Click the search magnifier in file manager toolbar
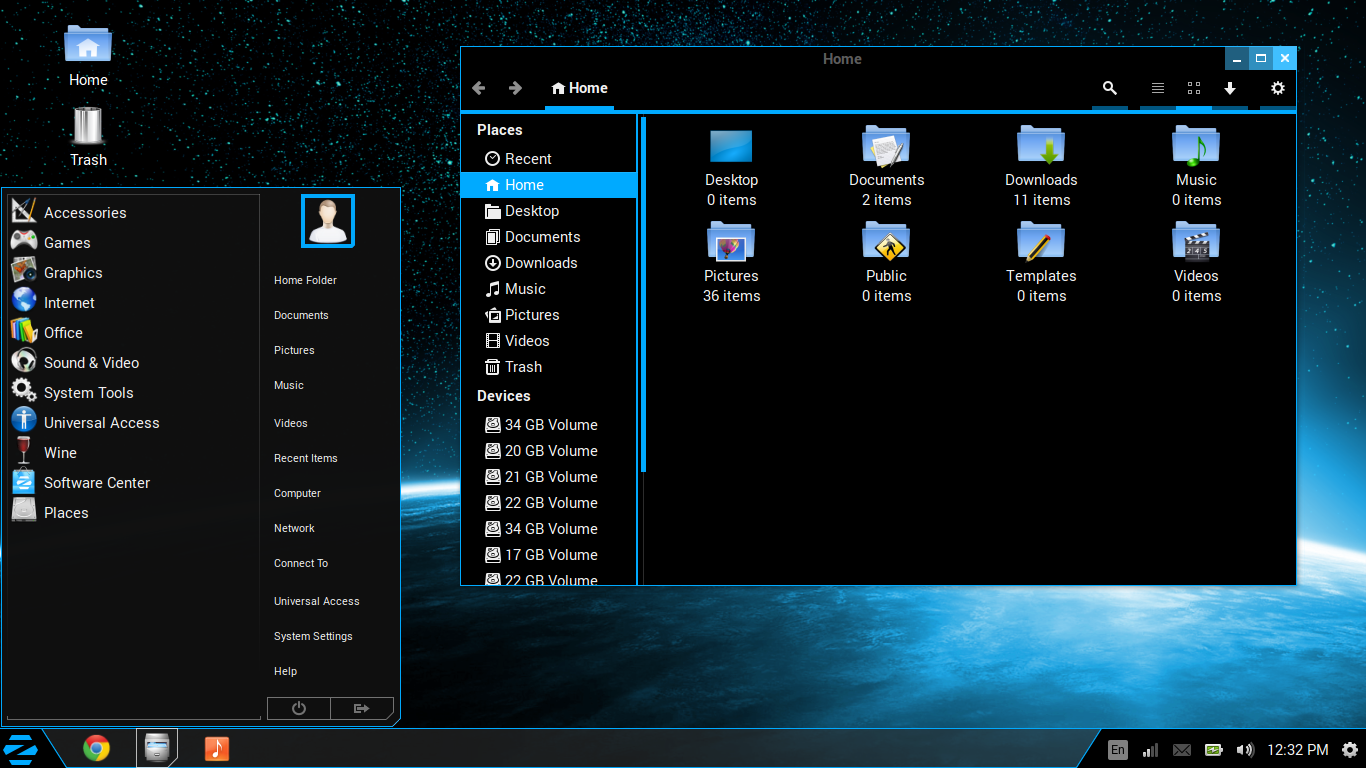The image size is (1366, 768). click(1109, 89)
